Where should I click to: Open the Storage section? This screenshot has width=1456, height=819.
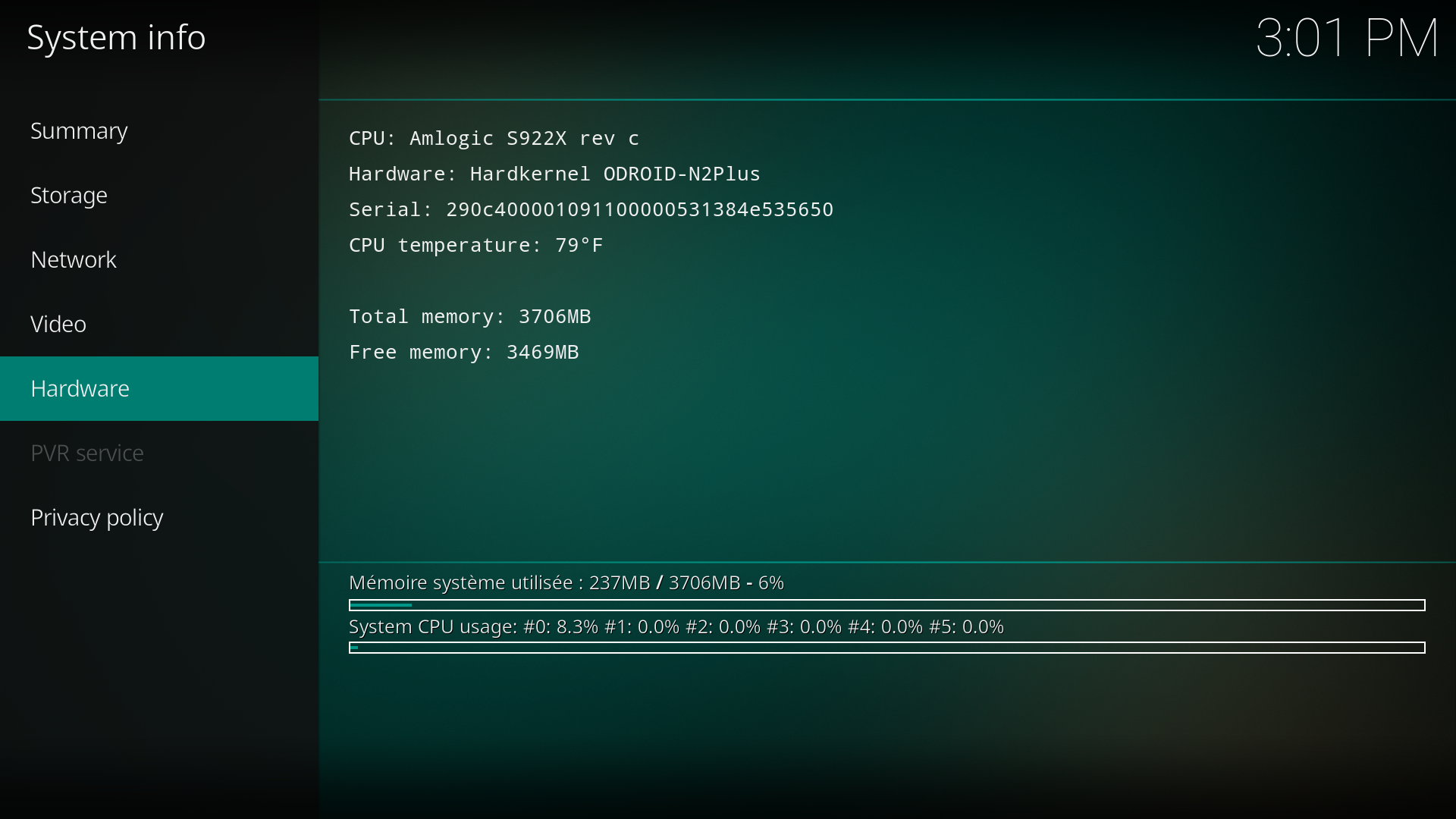[x=159, y=196]
